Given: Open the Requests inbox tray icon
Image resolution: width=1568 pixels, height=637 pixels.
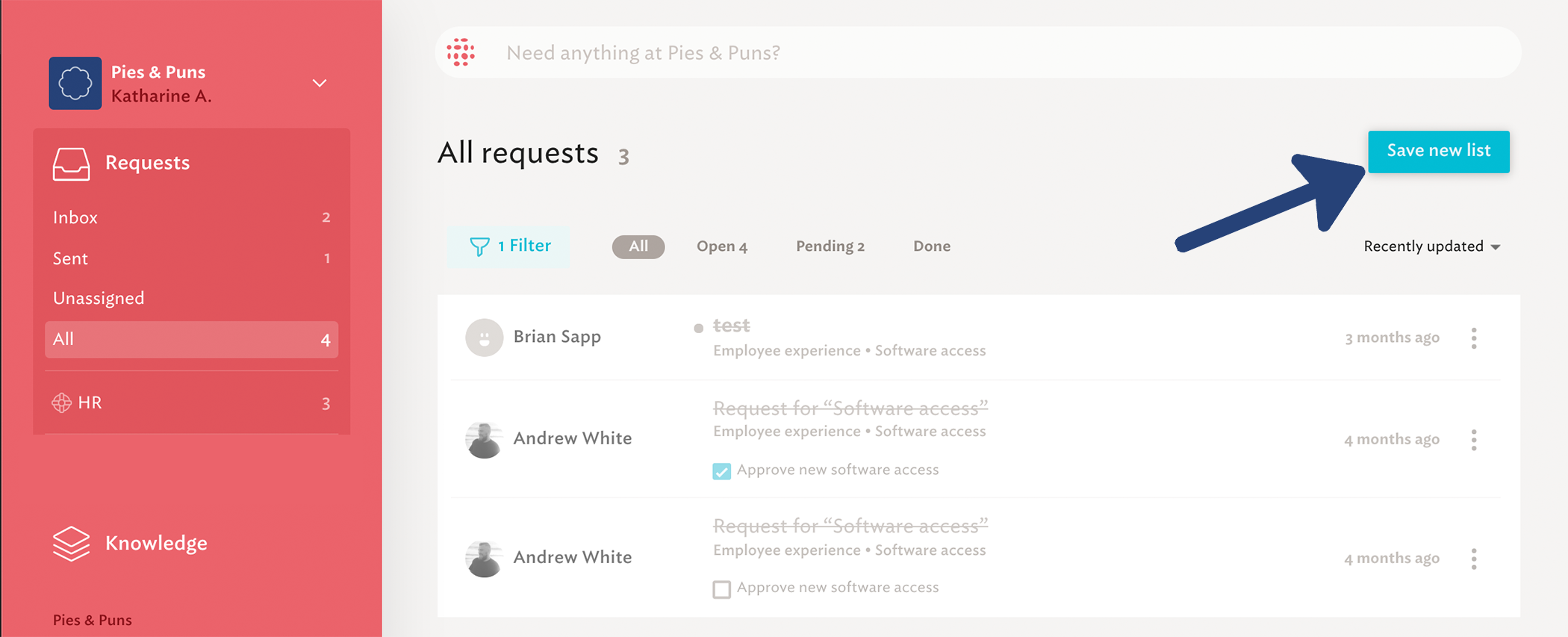Looking at the screenshot, I should click(x=71, y=164).
